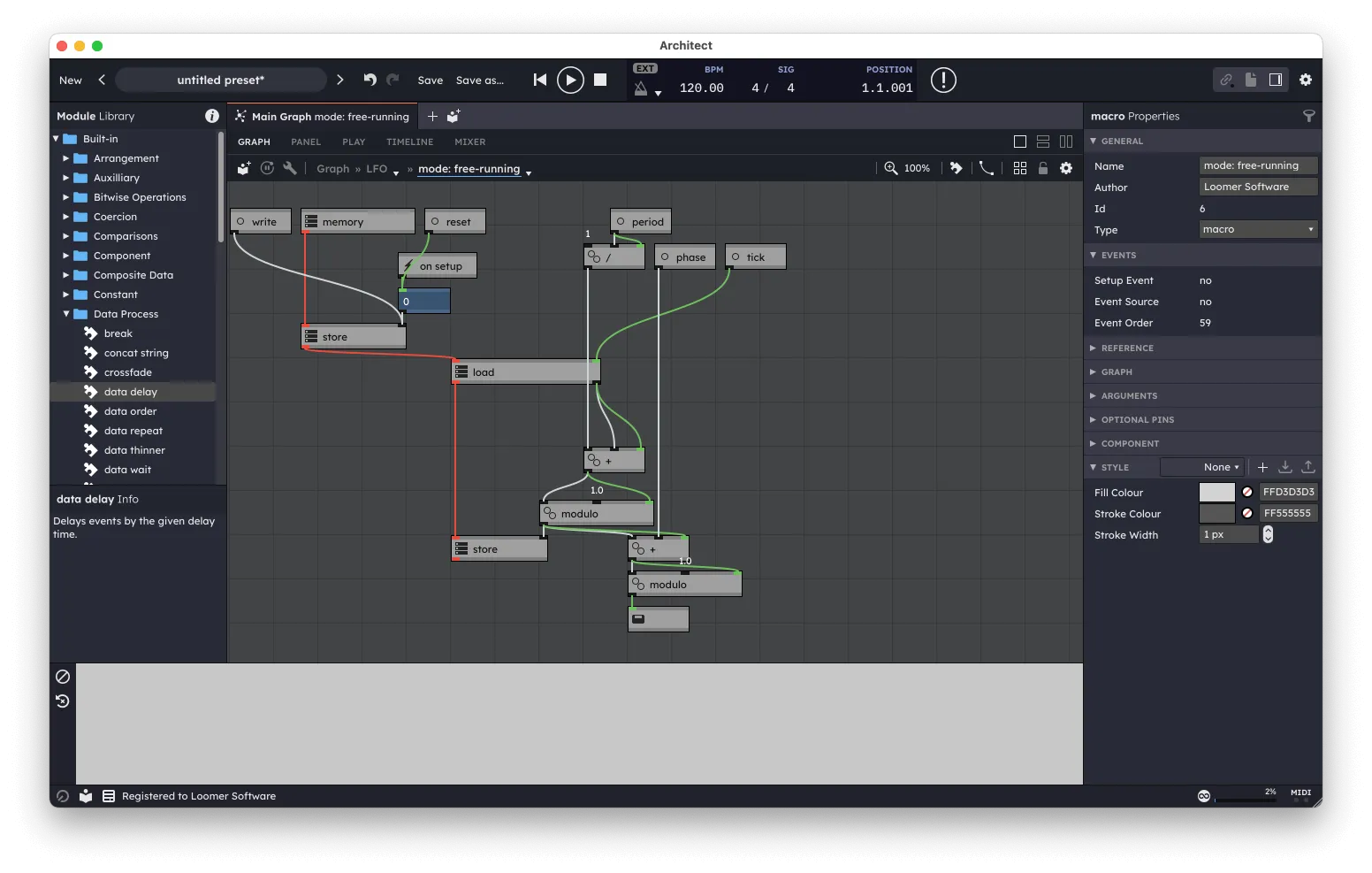
Task: Collapse the Data Process folder
Action: [x=65, y=314]
